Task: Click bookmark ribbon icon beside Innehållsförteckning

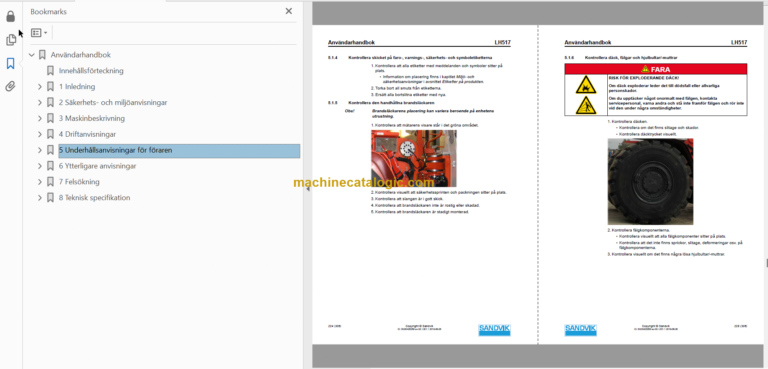Action: [x=50, y=71]
